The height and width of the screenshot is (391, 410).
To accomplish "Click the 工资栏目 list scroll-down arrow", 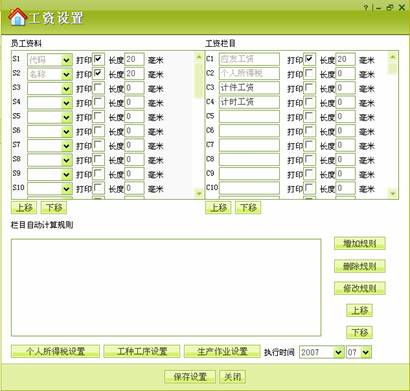I will [x=393, y=193].
